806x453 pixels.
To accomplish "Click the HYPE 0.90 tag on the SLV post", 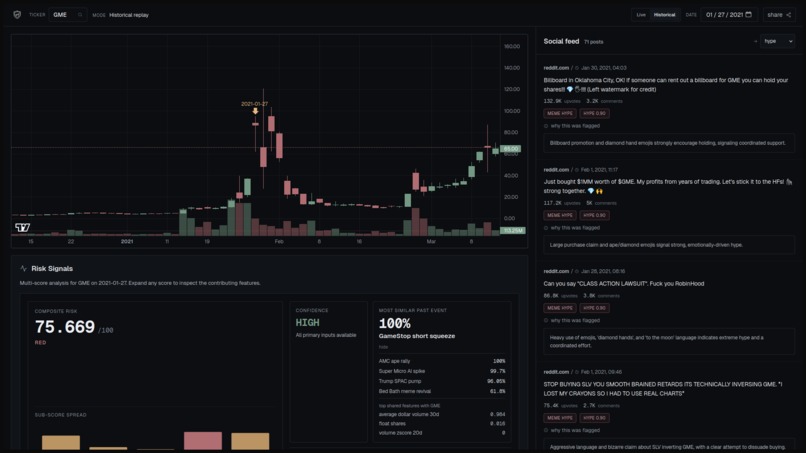I will click(595, 418).
